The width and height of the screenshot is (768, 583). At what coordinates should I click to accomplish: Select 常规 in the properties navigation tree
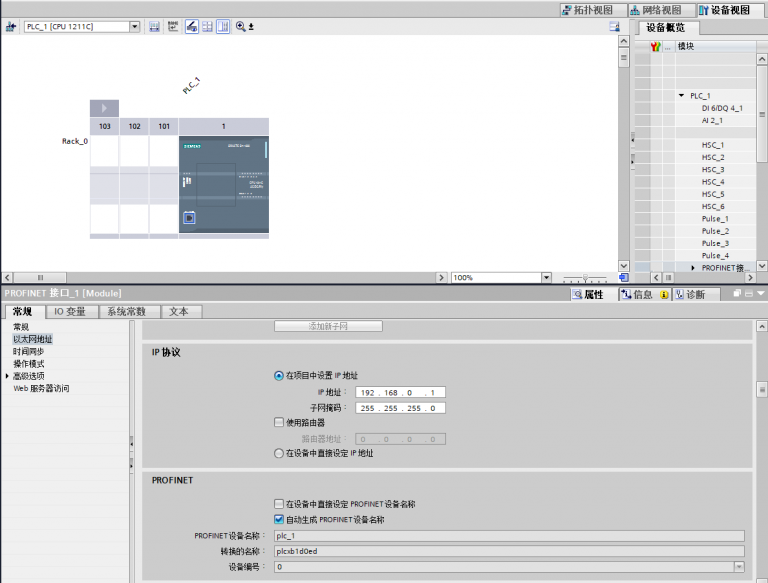click(21, 327)
